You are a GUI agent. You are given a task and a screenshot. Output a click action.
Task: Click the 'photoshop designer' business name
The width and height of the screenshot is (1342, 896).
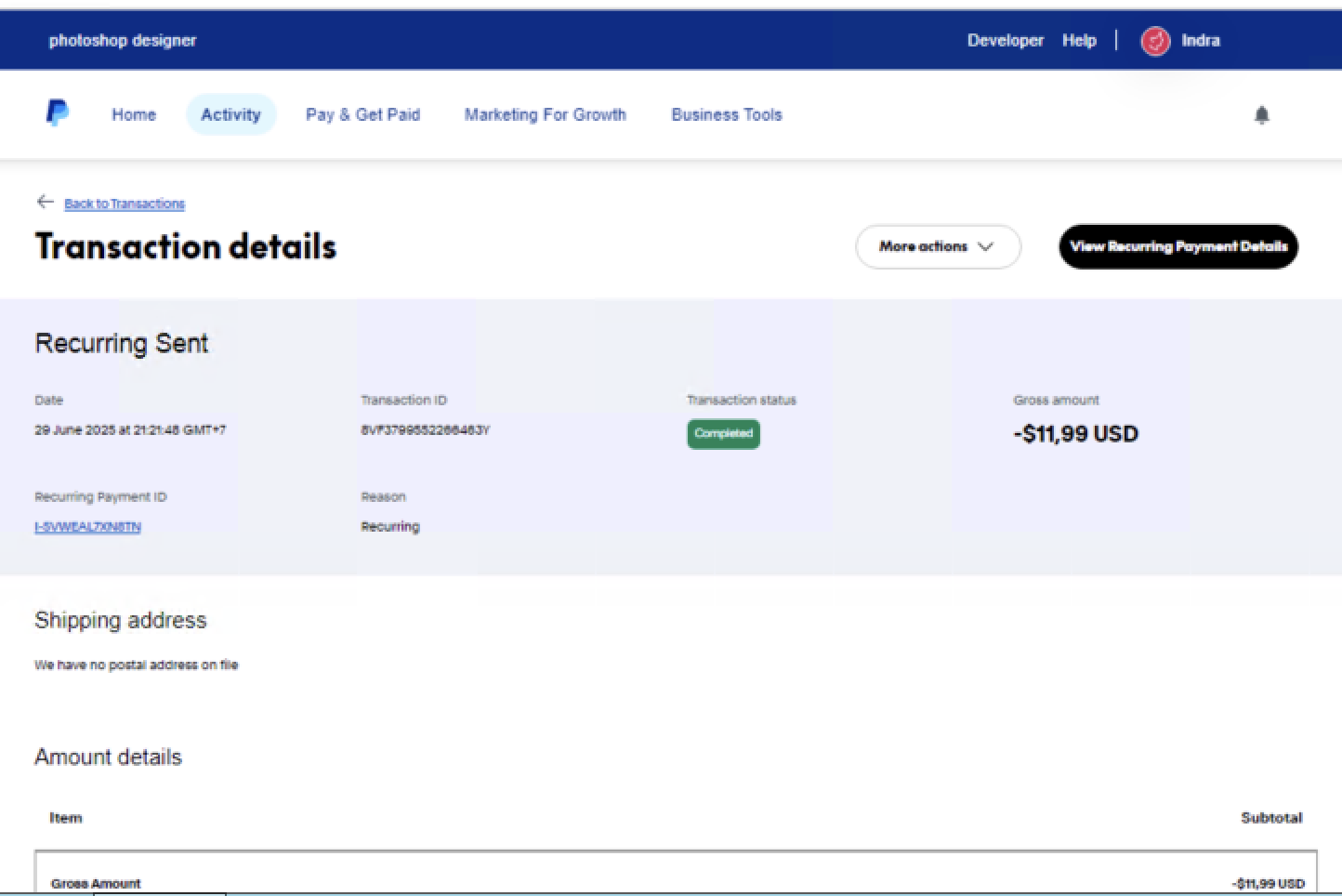[123, 41]
